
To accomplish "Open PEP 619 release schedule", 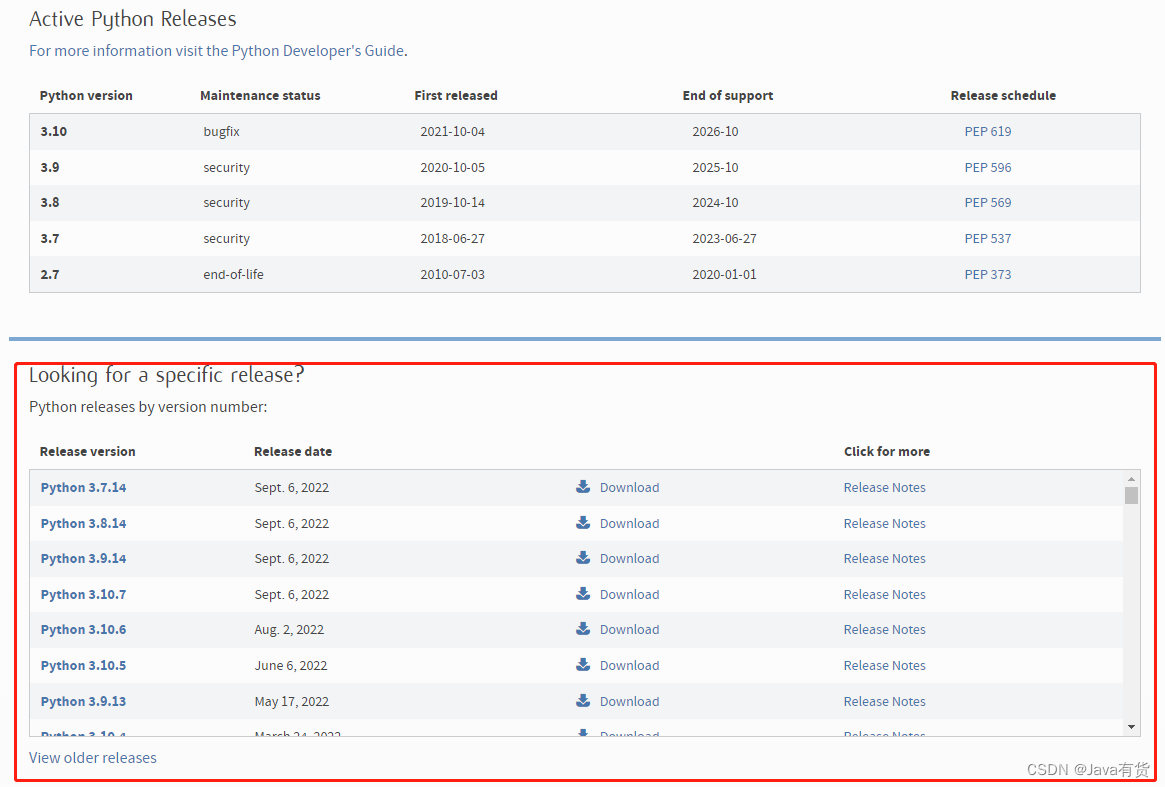I will [x=987, y=132].
